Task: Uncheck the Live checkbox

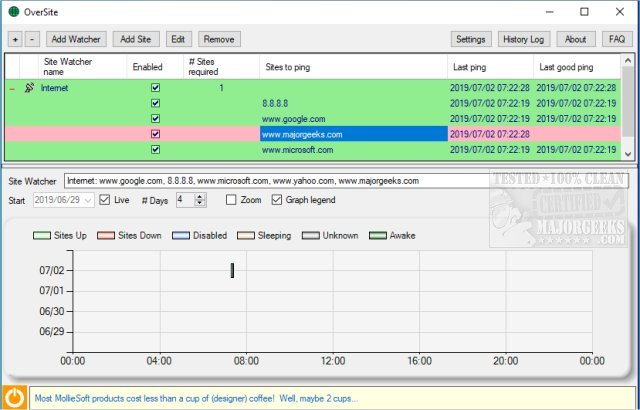Action: (x=105, y=200)
